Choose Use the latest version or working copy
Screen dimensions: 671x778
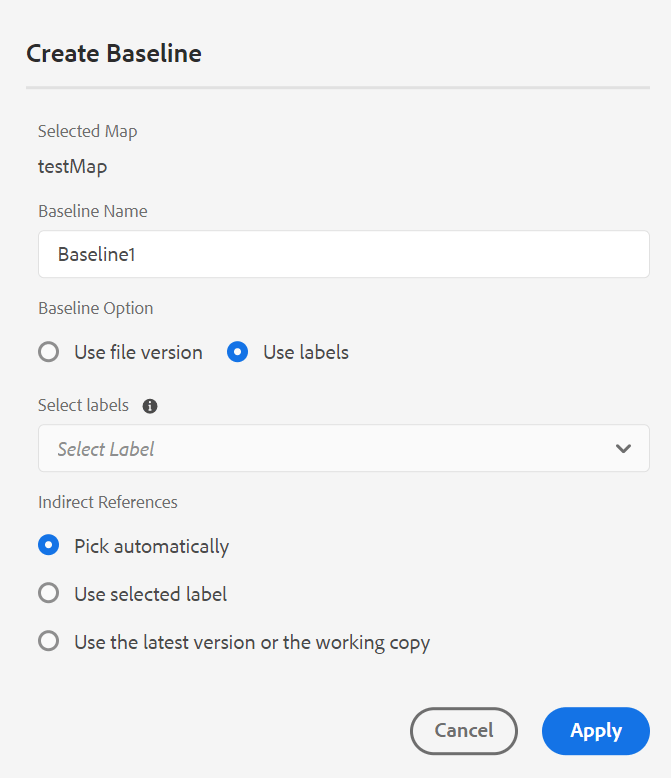tap(48, 642)
